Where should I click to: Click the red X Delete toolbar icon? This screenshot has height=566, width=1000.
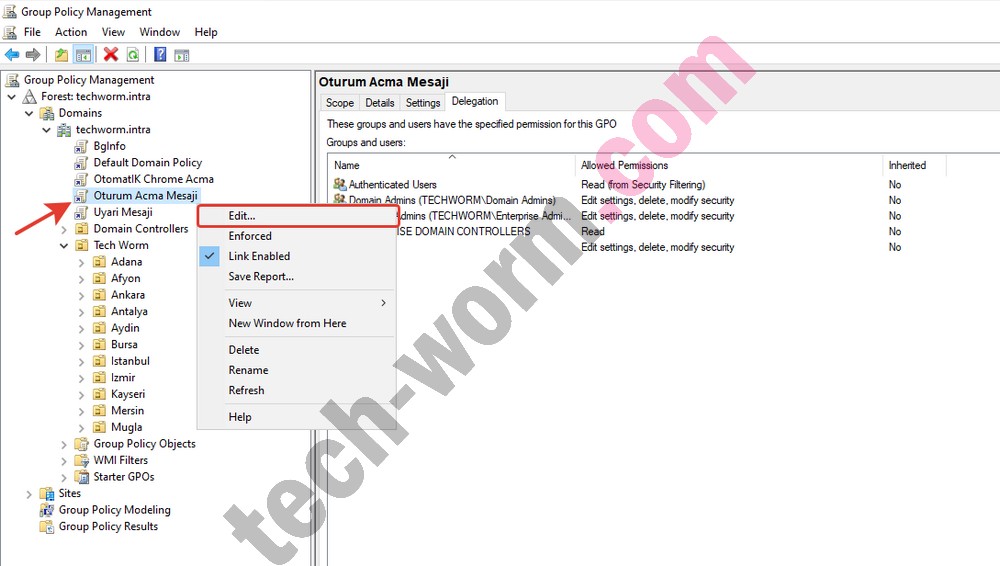(x=111, y=55)
